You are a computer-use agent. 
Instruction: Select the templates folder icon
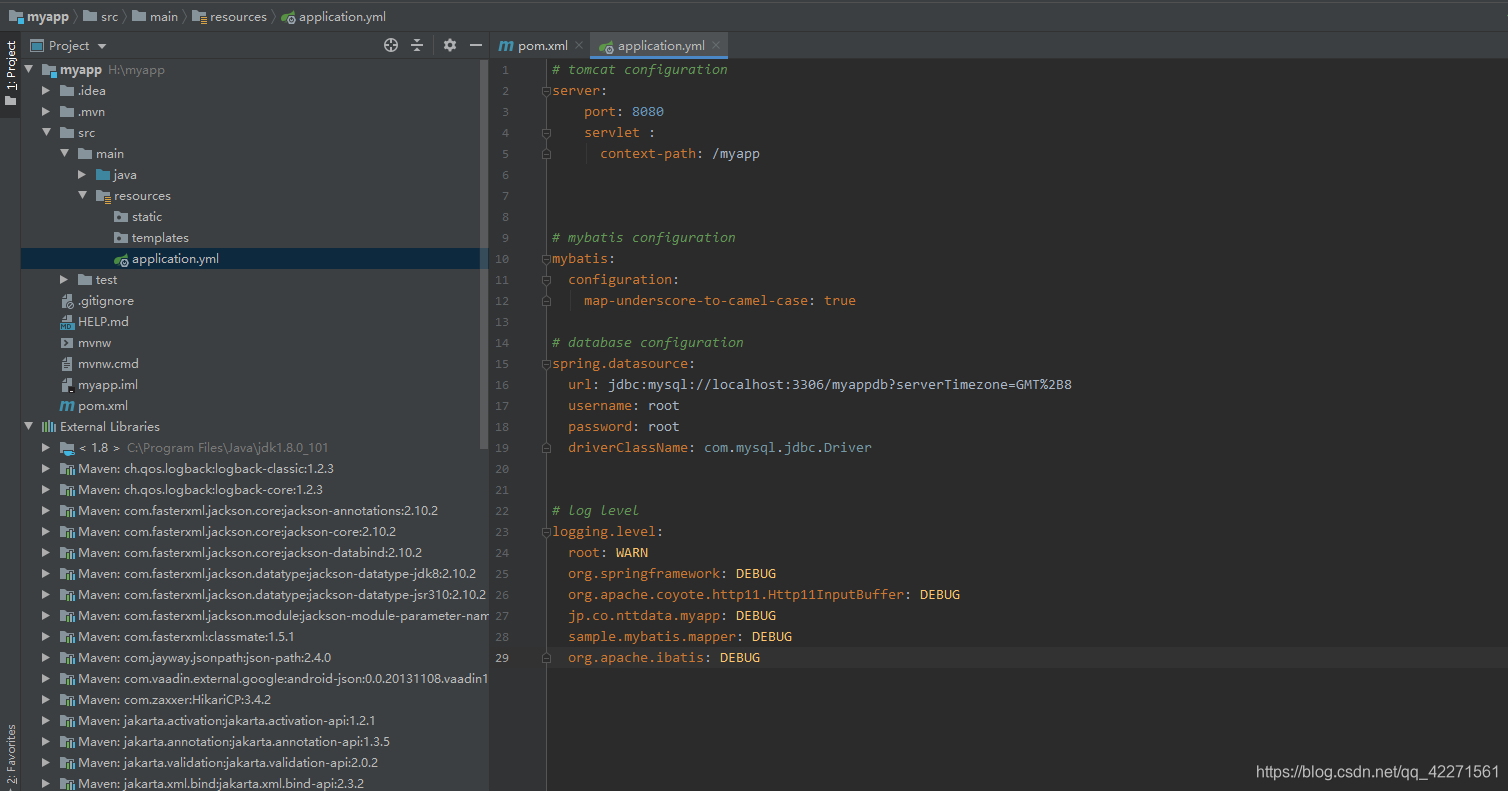coord(121,238)
